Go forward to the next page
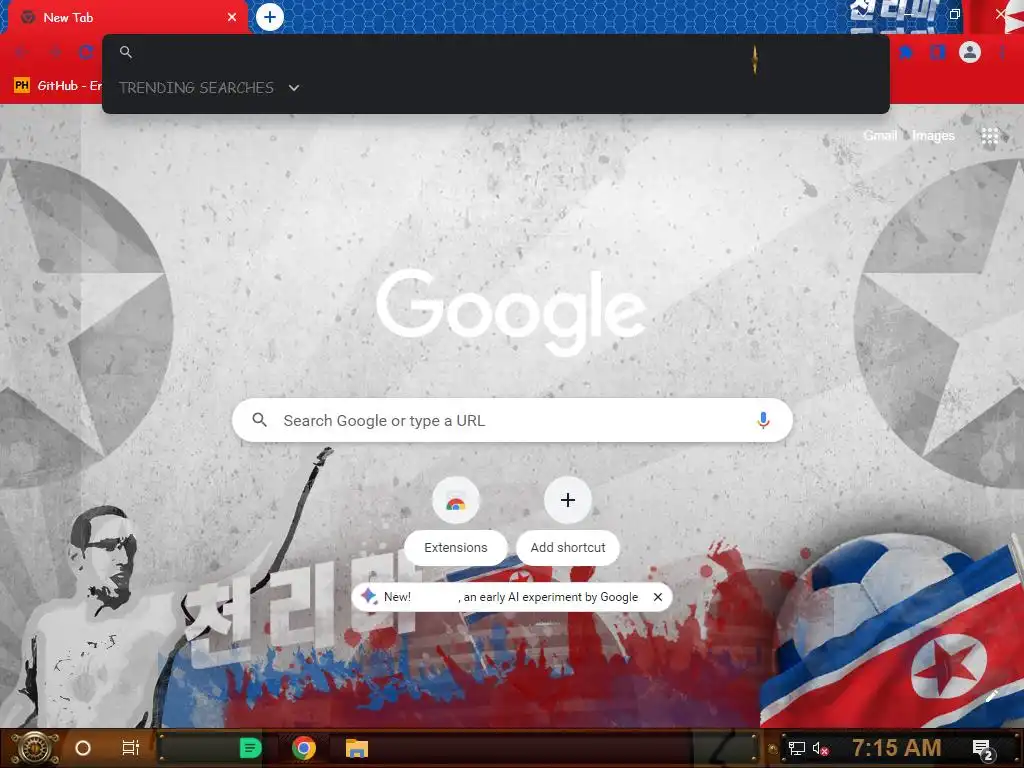Image resolution: width=1024 pixels, height=768 pixels. point(56,52)
